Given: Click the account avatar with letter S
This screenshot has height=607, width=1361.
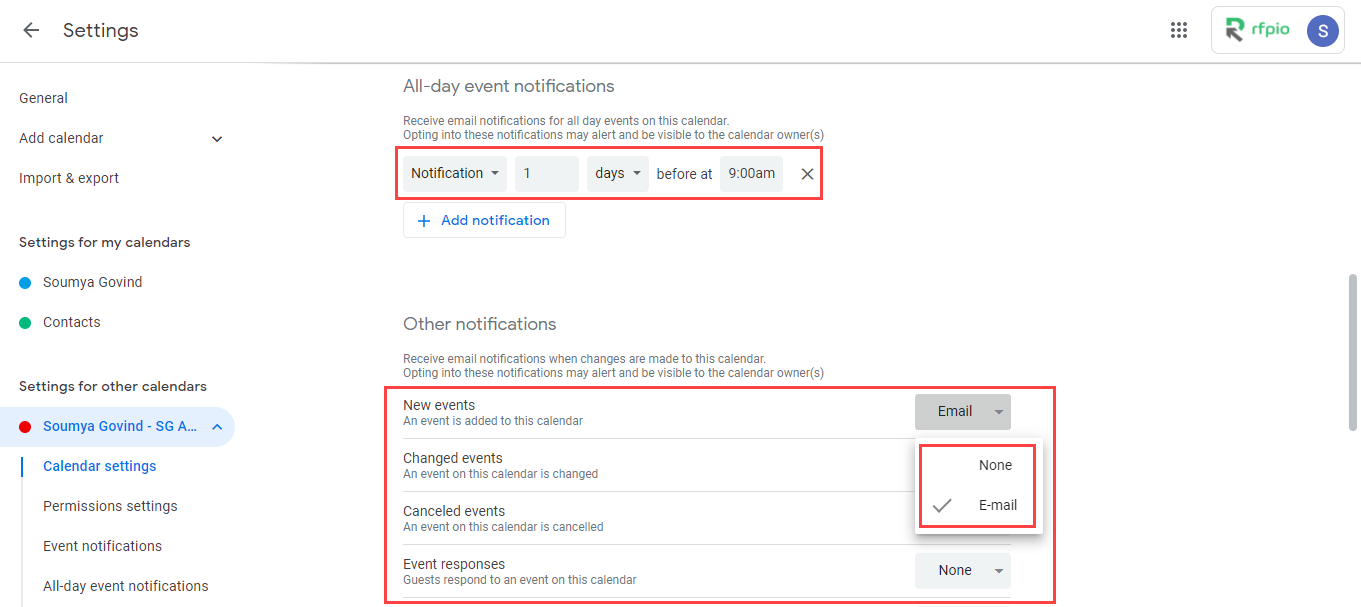Looking at the screenshot, I should pos(1323,30).
